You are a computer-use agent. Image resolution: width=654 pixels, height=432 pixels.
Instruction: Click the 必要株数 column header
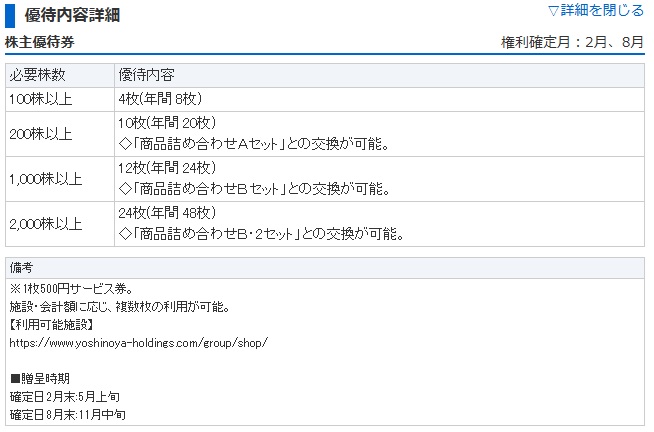(38, 76)
